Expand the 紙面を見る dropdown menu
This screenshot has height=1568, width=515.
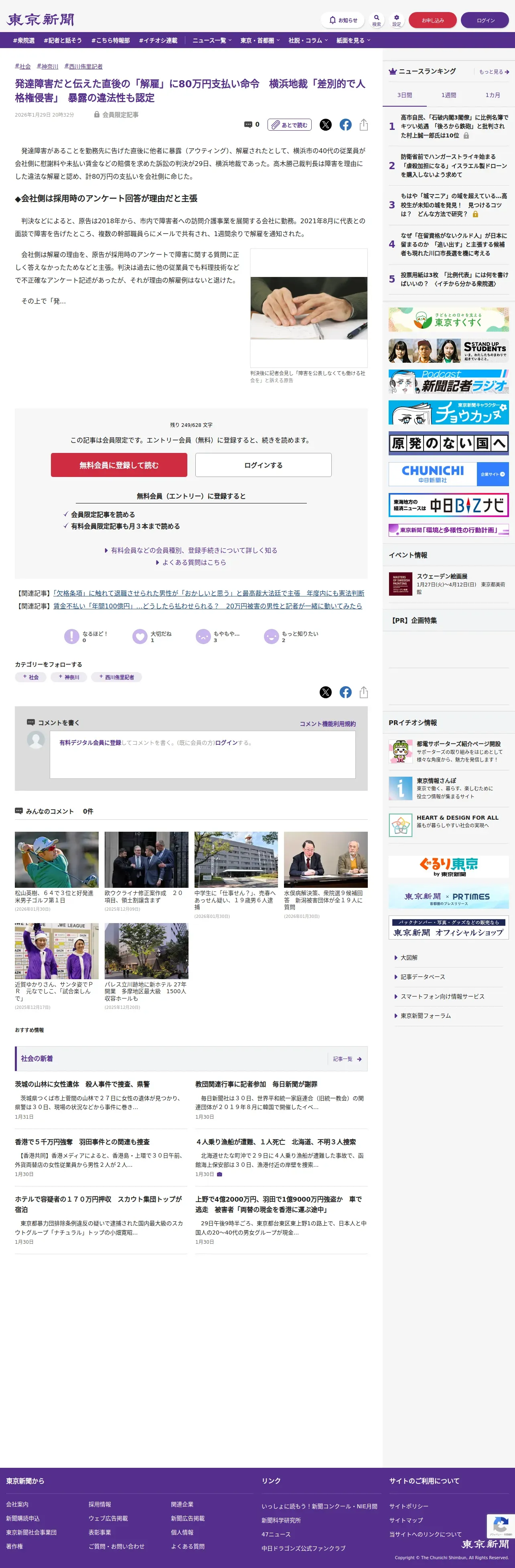click(x=353, y=40)
